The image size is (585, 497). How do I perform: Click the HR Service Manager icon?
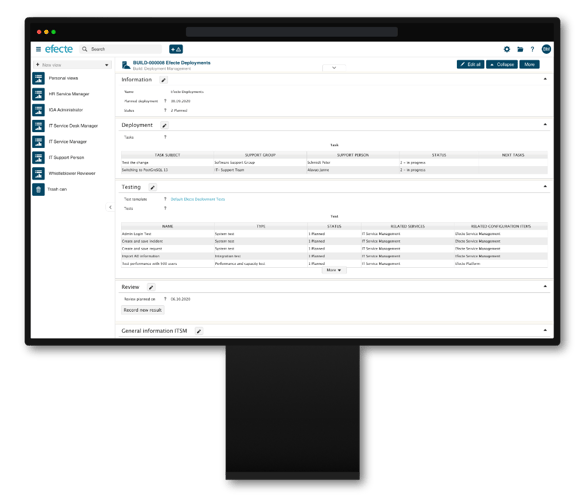38,94
